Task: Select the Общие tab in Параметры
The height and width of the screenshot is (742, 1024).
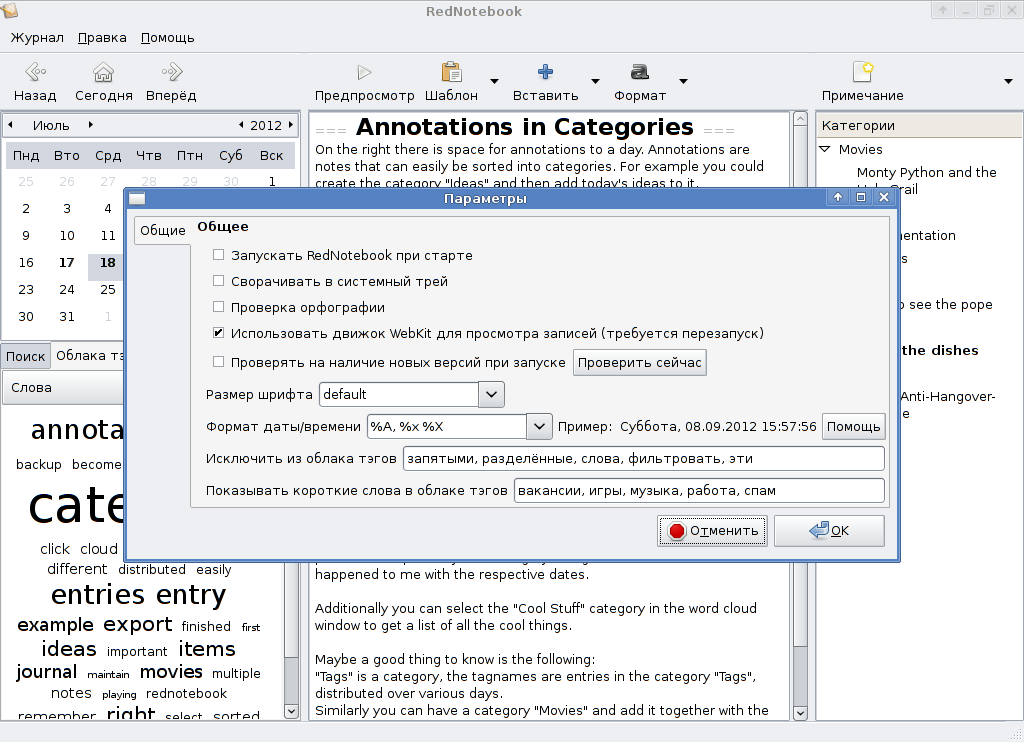Action: point(163,231)
